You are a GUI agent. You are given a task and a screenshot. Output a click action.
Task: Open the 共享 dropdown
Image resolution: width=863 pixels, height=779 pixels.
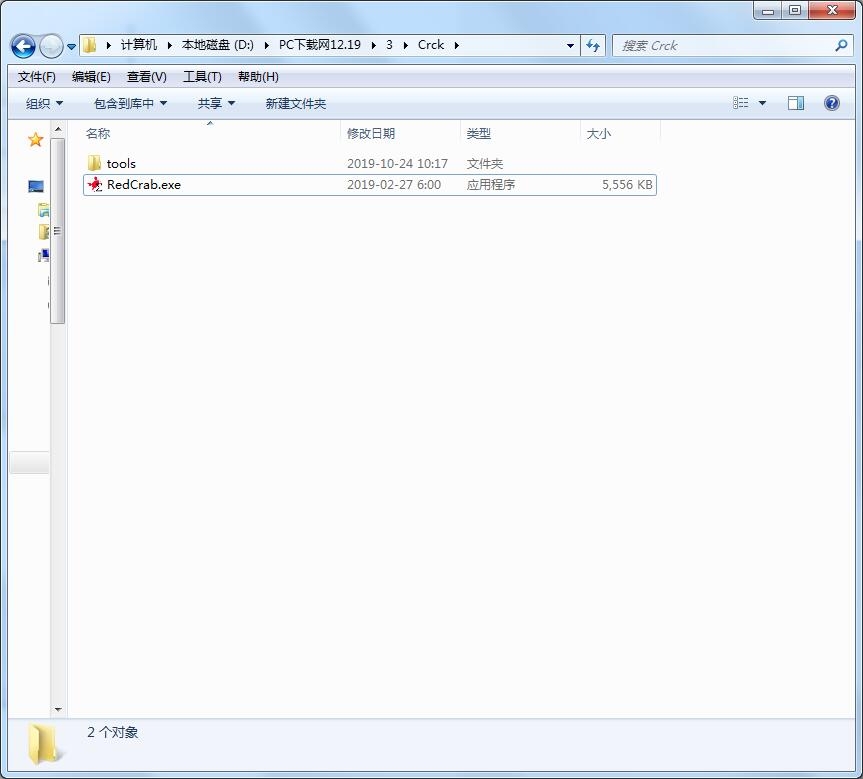coord(216,103)
